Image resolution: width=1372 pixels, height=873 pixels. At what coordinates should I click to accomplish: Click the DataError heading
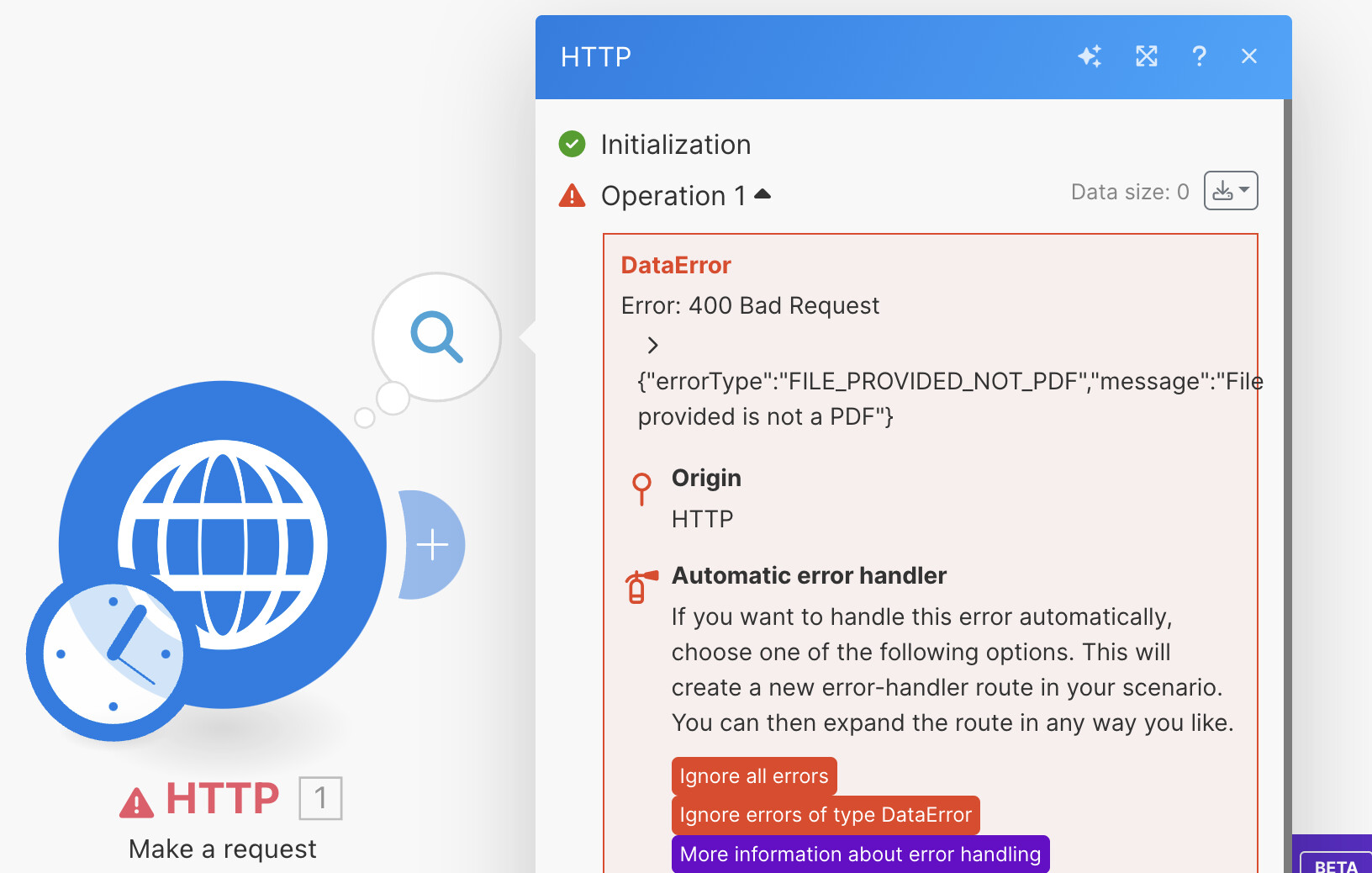(676, 266)
